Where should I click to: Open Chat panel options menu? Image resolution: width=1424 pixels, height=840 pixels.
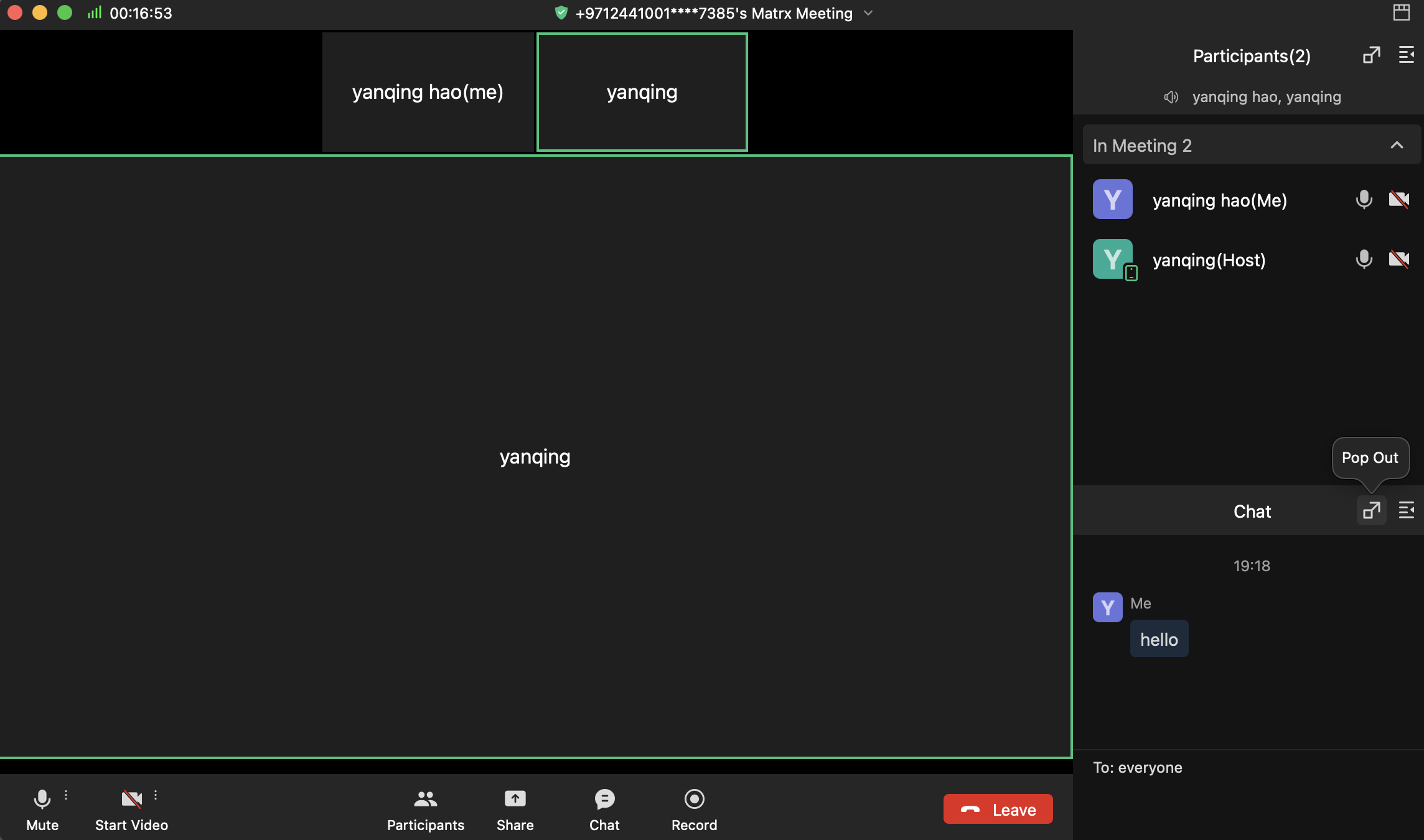pyautogui.click(x=1406, y=511)
